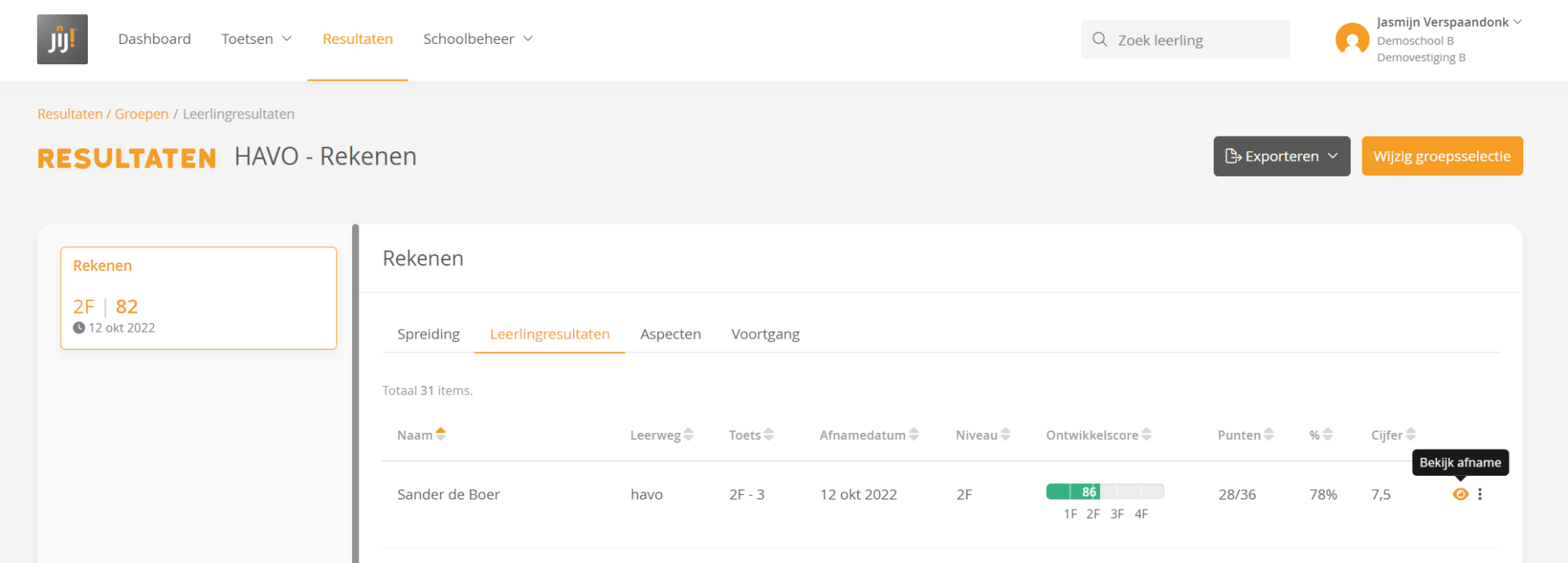Switch to the Voortgang tab

pyautogui.click(x=765, y=334)
